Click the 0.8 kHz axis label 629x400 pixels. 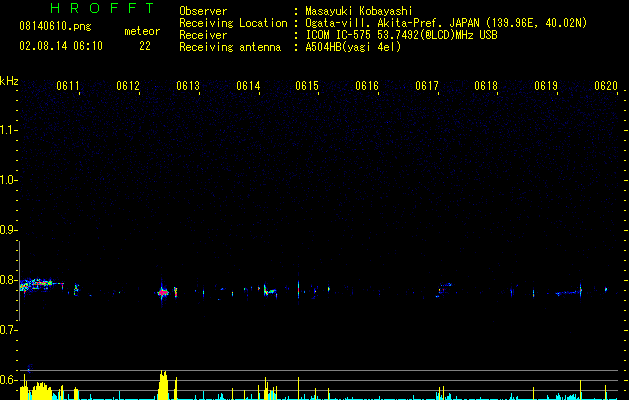tap(9, 280)
